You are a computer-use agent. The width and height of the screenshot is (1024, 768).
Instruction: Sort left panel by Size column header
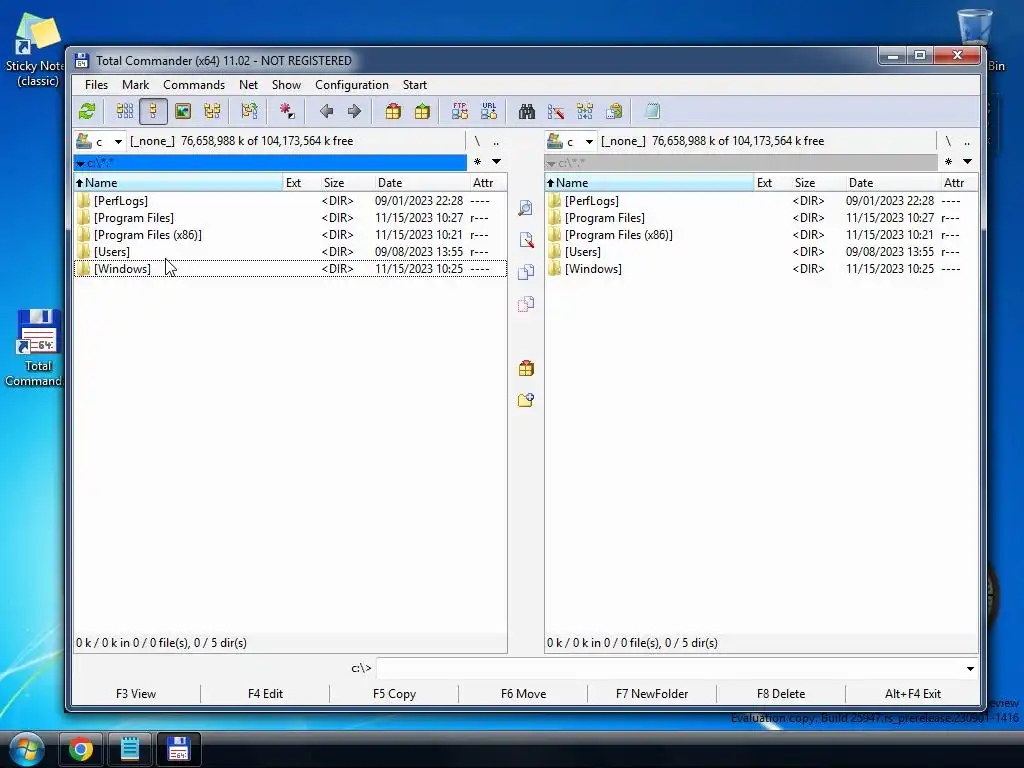coord(347,183)
